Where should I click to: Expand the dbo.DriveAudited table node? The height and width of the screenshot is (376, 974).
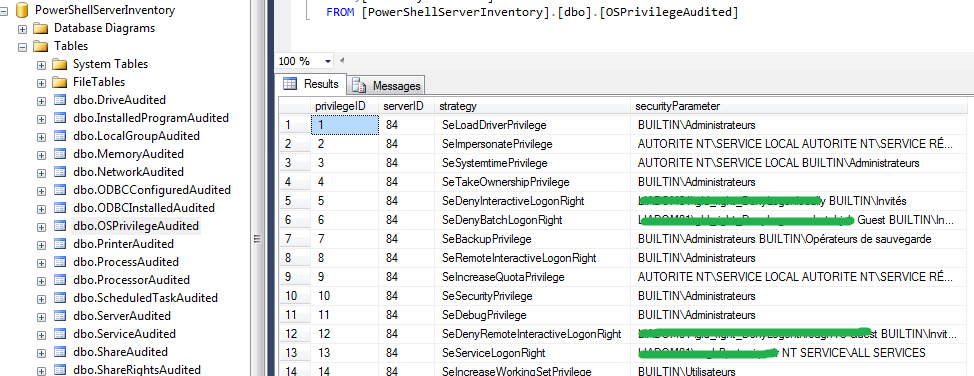(42, 101)
